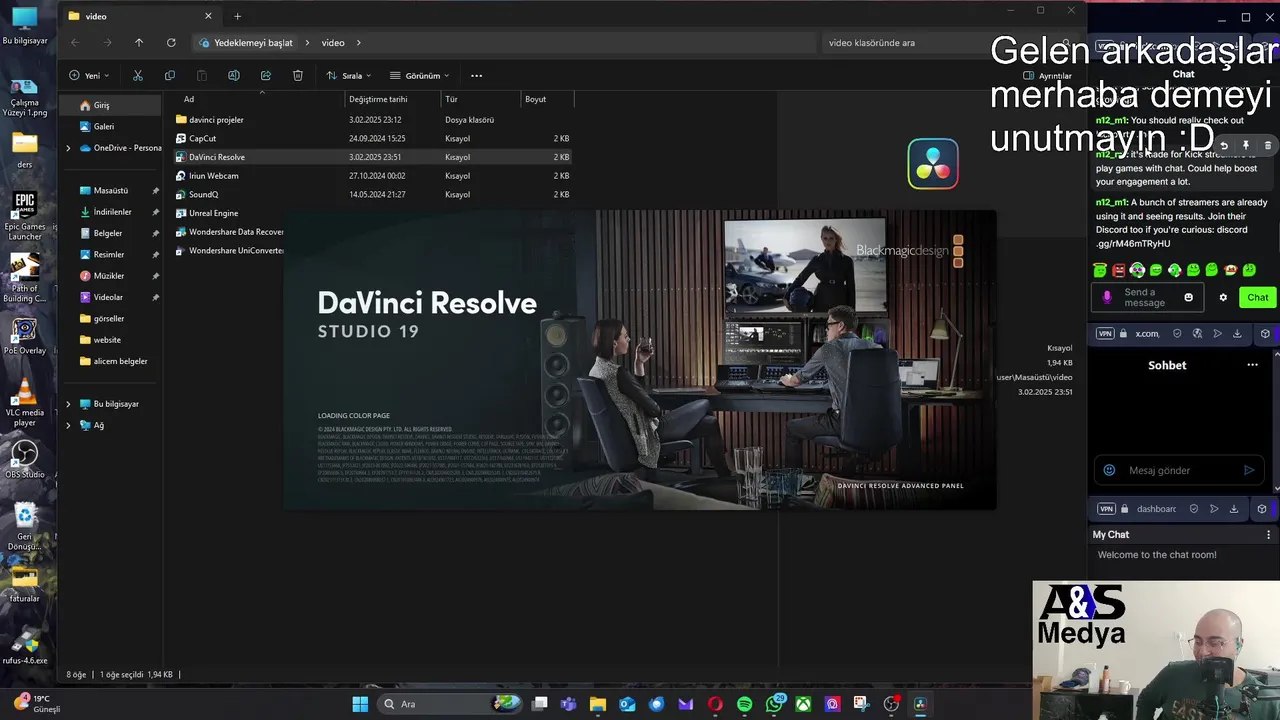This screenshot has width=1280, height=720.
Task: Click the Delete trash icon in Explorer toolbar
Action: point(298,76)
